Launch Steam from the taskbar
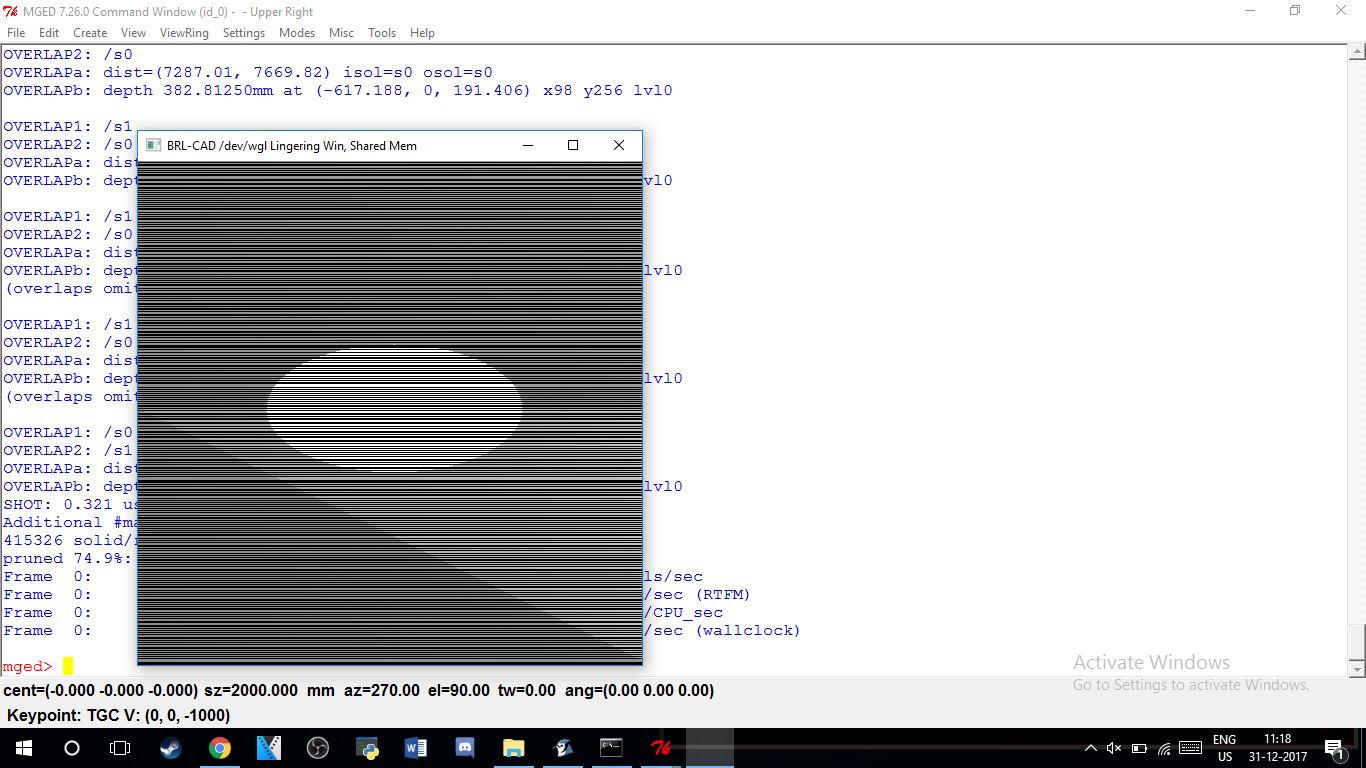Image resolution: width=1366 pixels, height=768 pixels. tap(171, 748)
